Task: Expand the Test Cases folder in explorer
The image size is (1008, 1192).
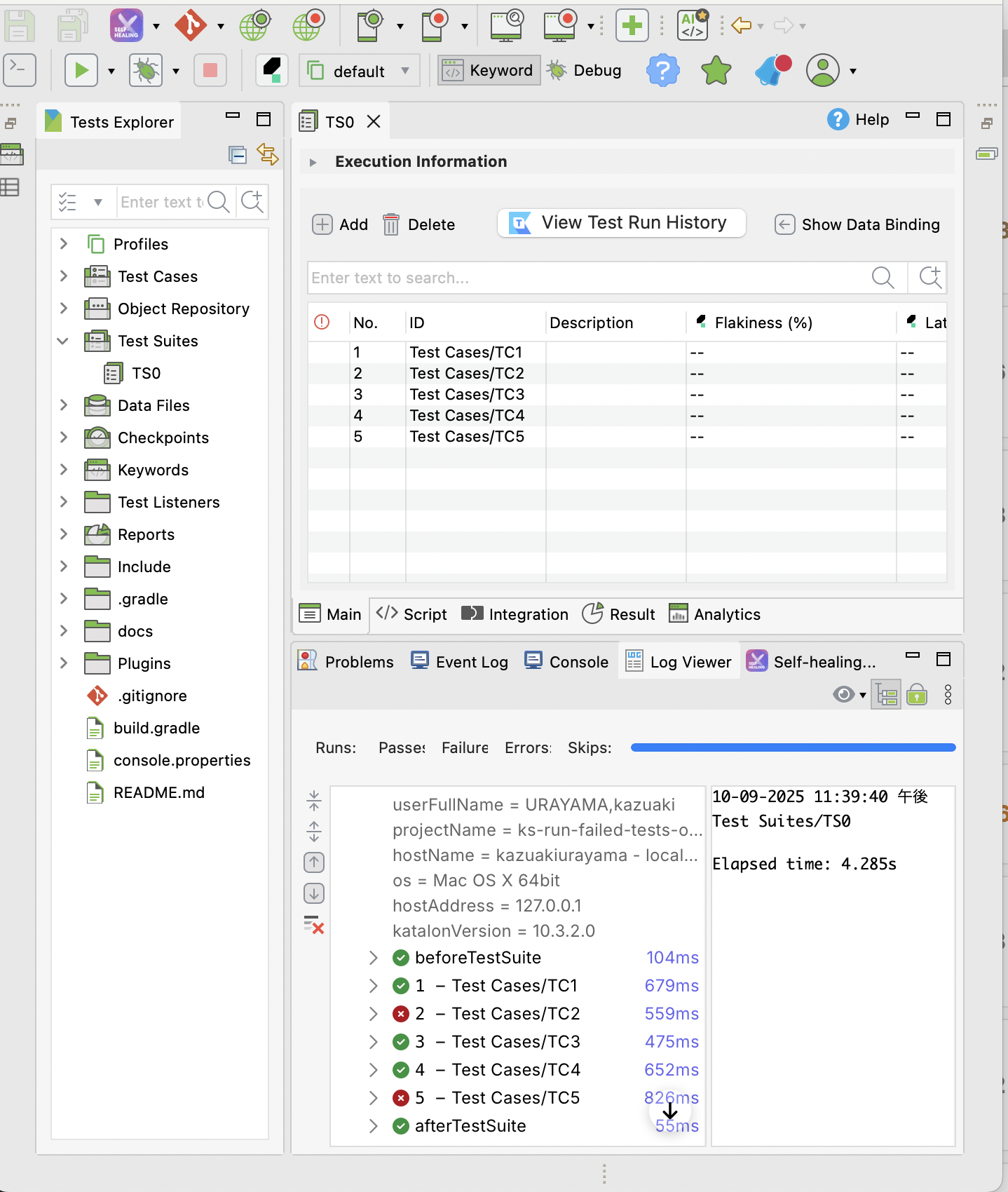Action: [64, 276]
